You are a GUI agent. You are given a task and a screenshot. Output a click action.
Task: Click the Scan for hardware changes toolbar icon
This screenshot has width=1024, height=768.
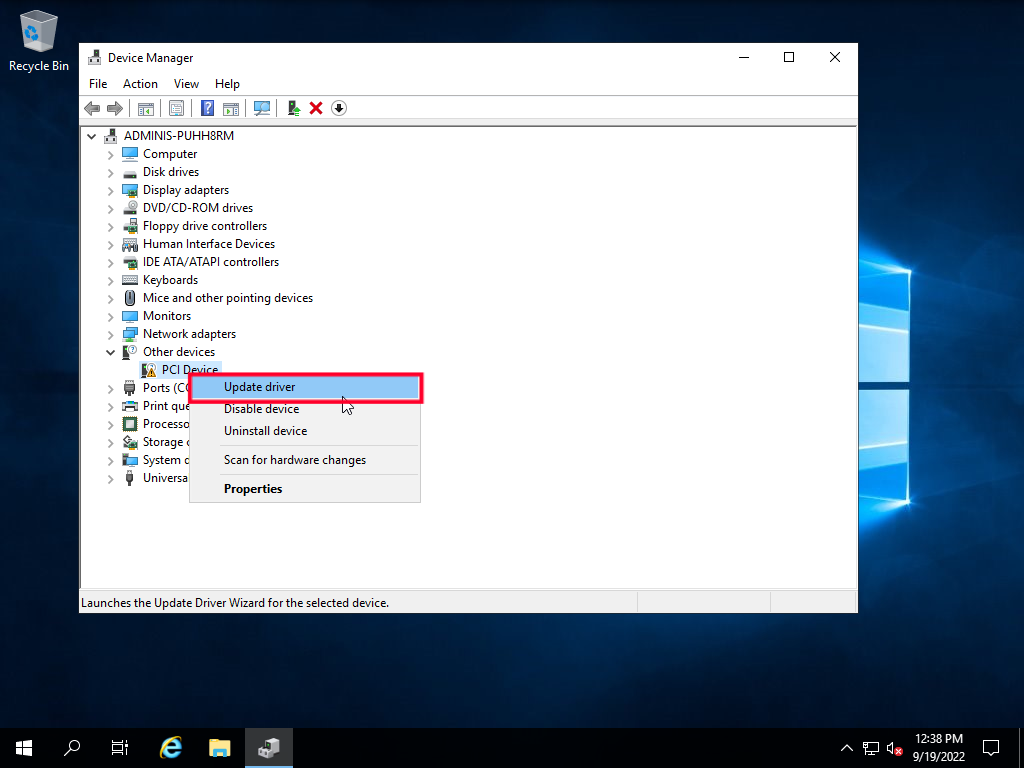(x=261, y=108)
